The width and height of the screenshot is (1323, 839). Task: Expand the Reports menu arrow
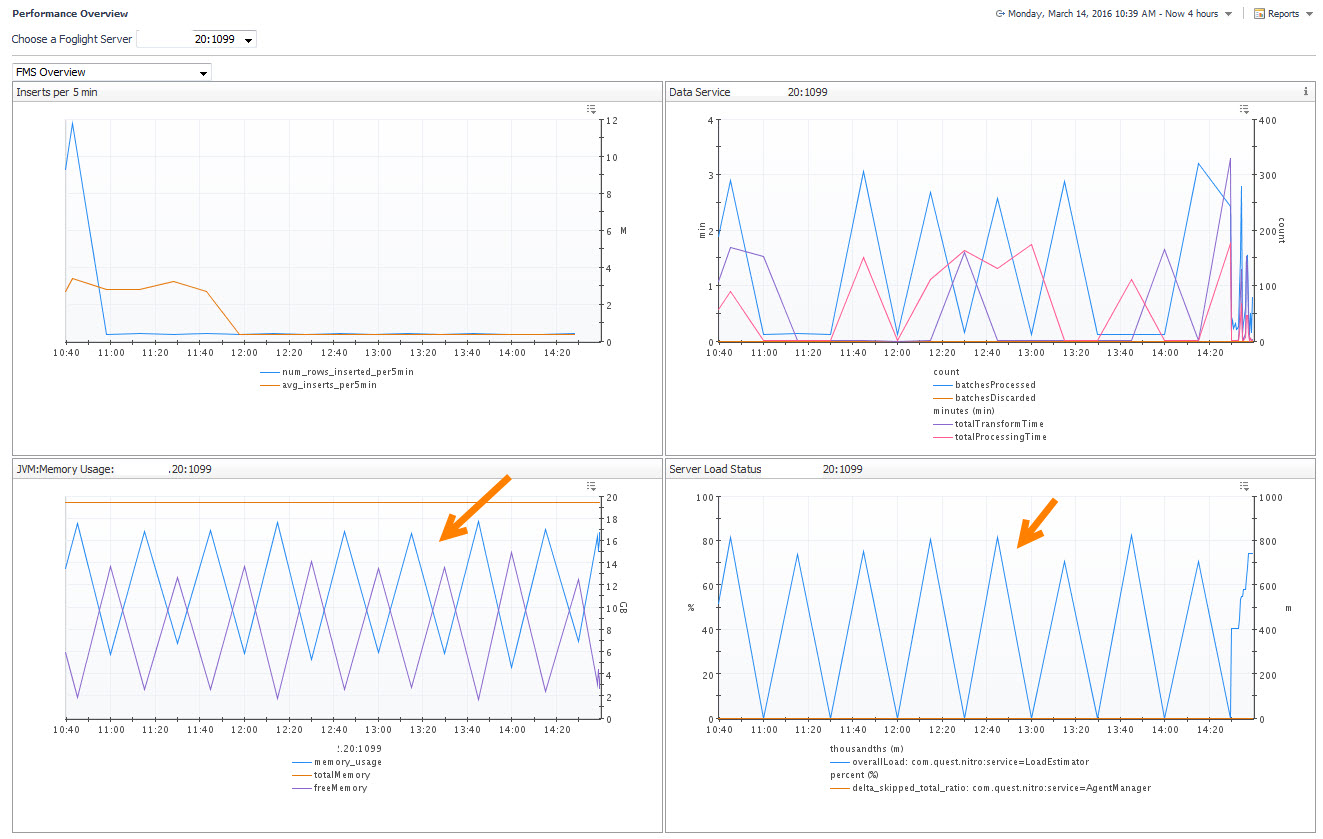1309,15
